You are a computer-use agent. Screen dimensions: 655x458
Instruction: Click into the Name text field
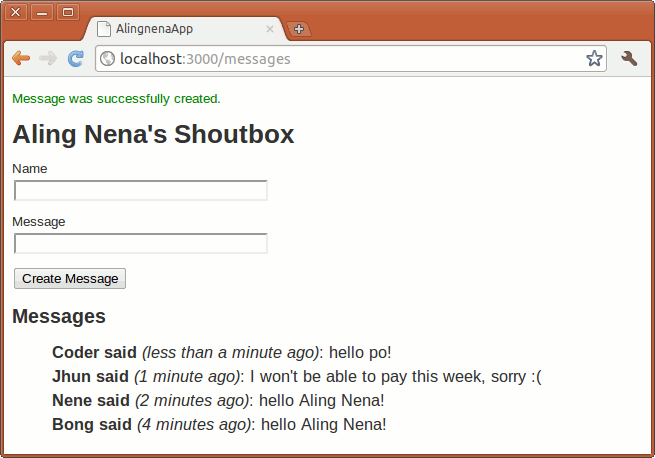point(141,190)
